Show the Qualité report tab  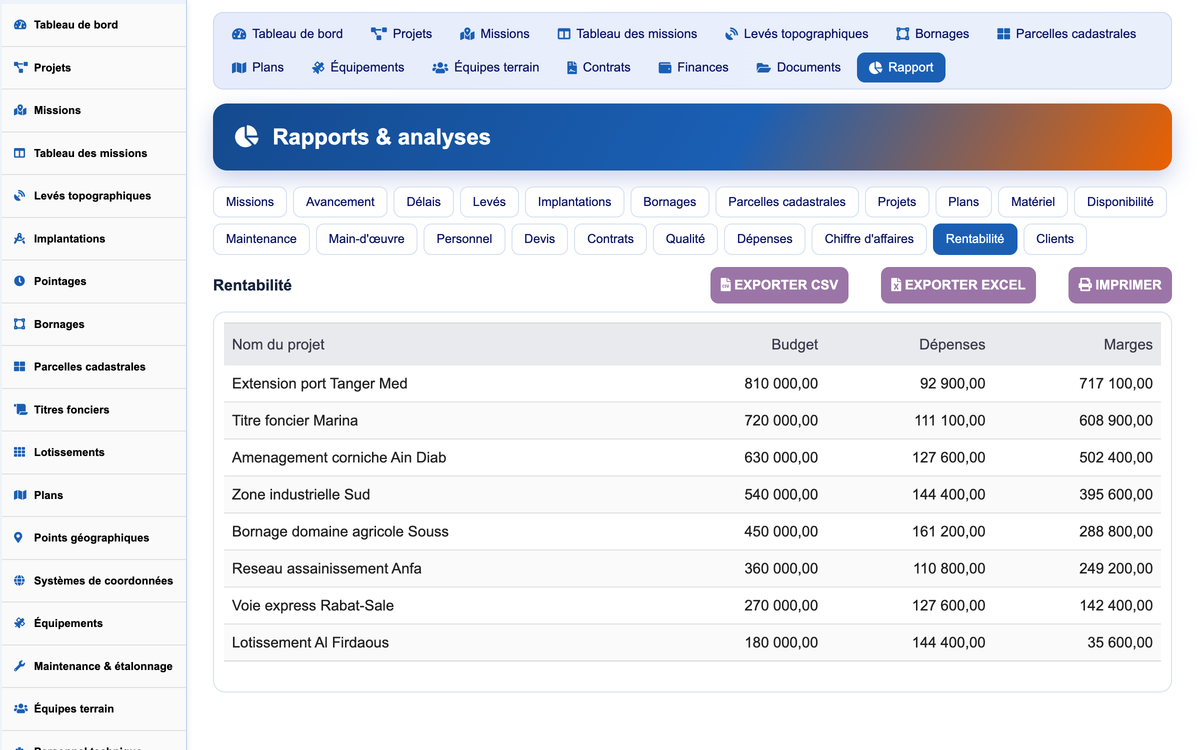685,239
